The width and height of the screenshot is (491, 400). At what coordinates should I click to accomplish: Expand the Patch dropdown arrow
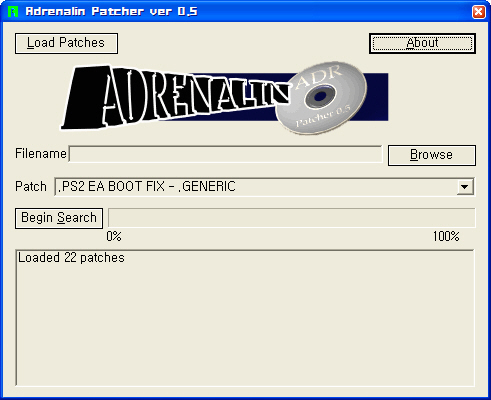pos(465,187)
